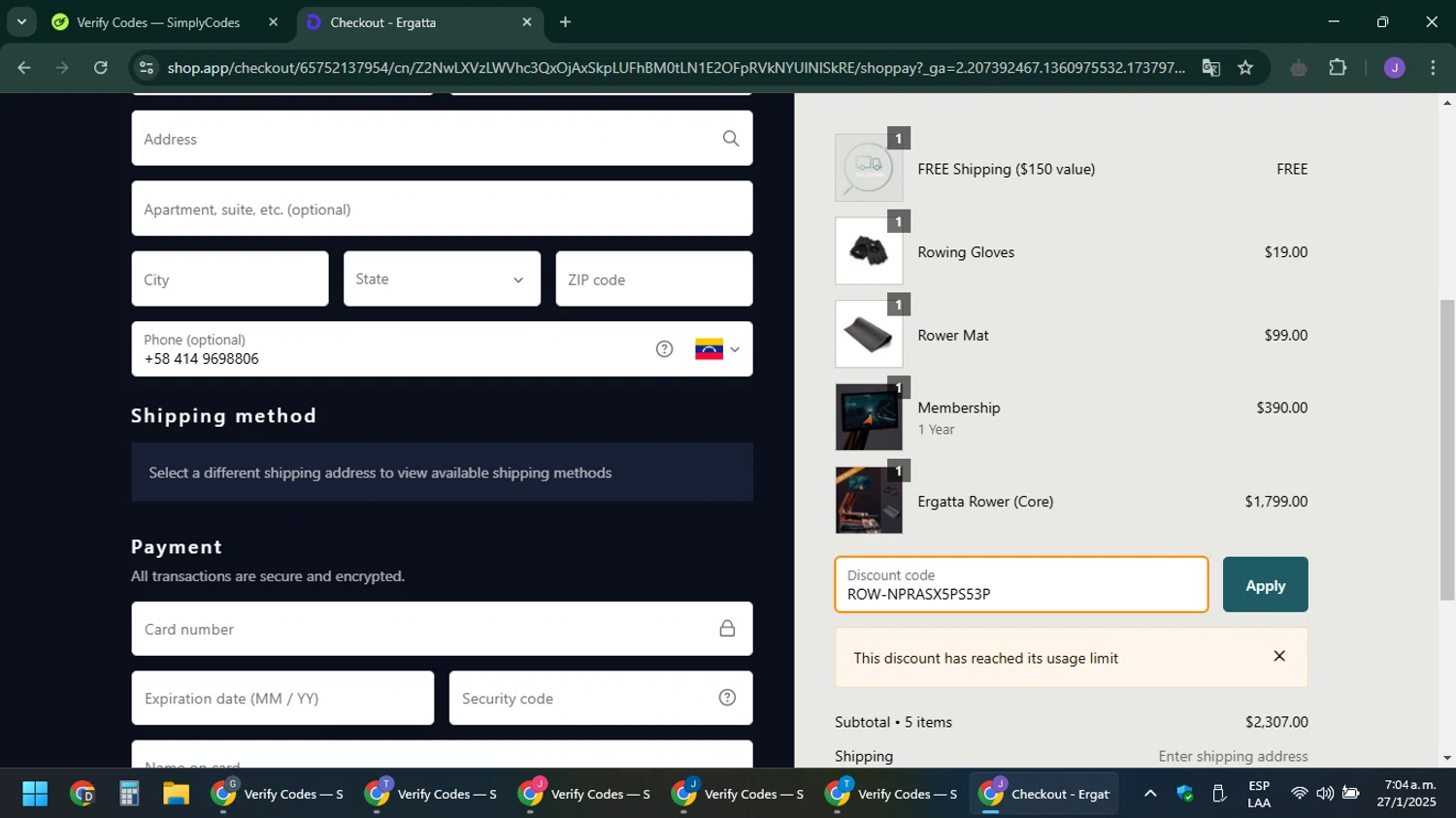Close the Verify Codes browser tab
The width and height of the screenshot is (1456, 818).
pos(273,22)
